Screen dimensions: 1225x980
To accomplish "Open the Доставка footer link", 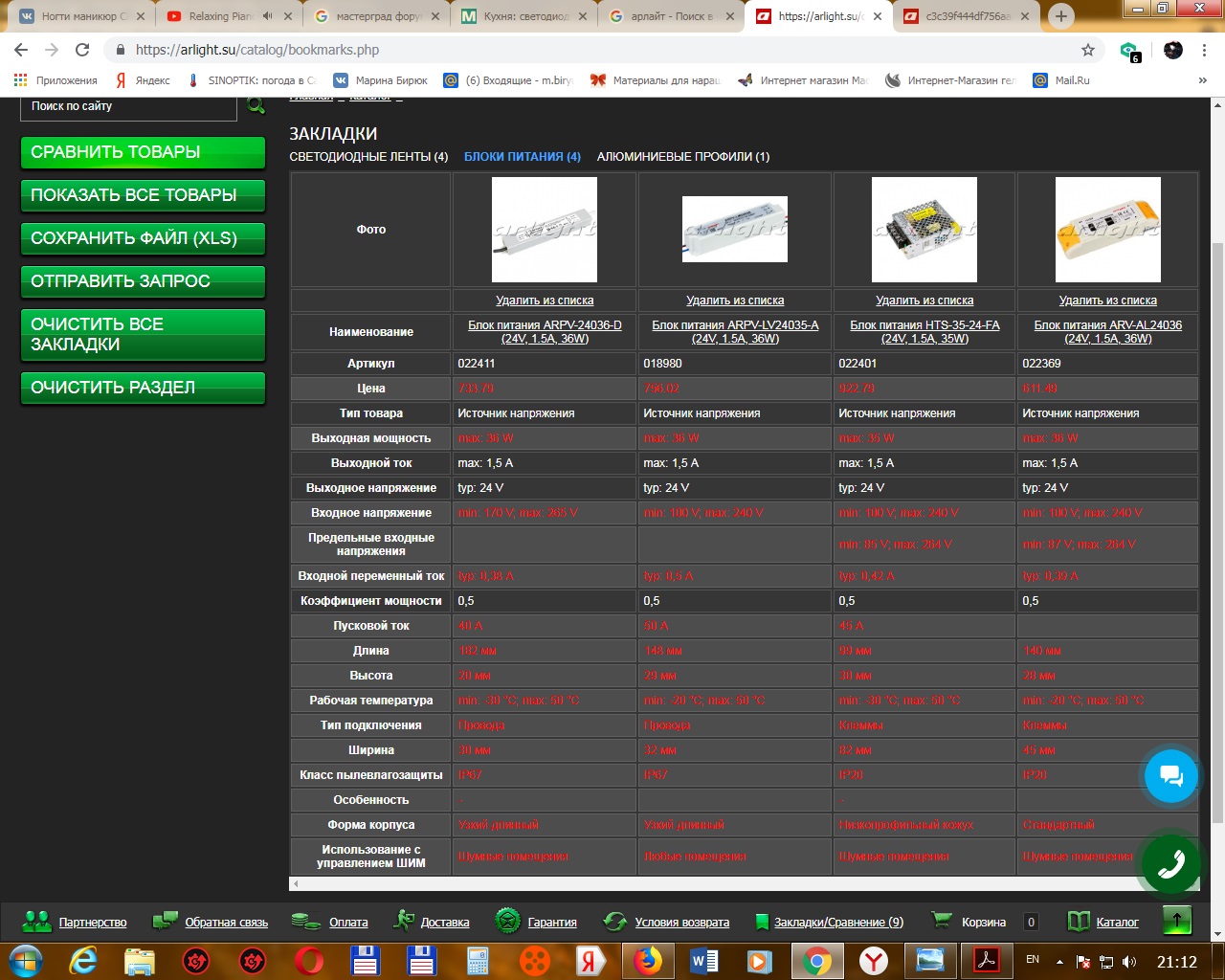I will 445,923.
